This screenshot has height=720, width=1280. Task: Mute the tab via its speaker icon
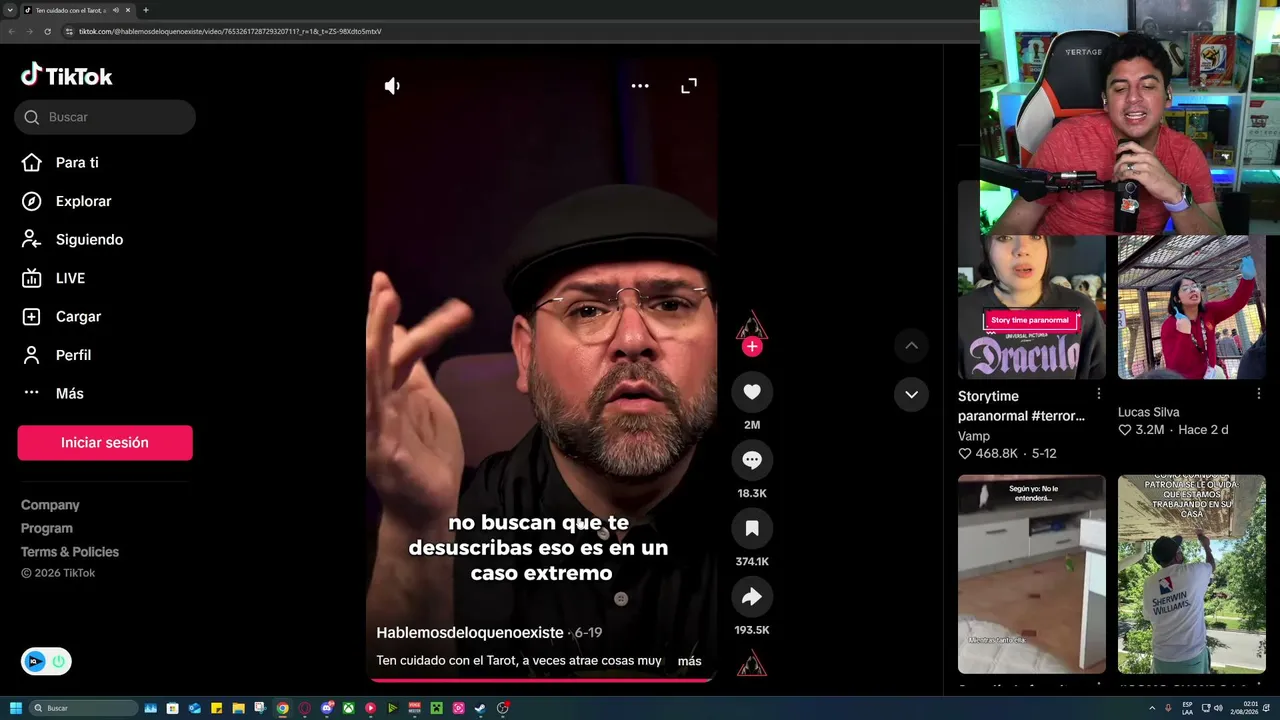tap(116, 10)
